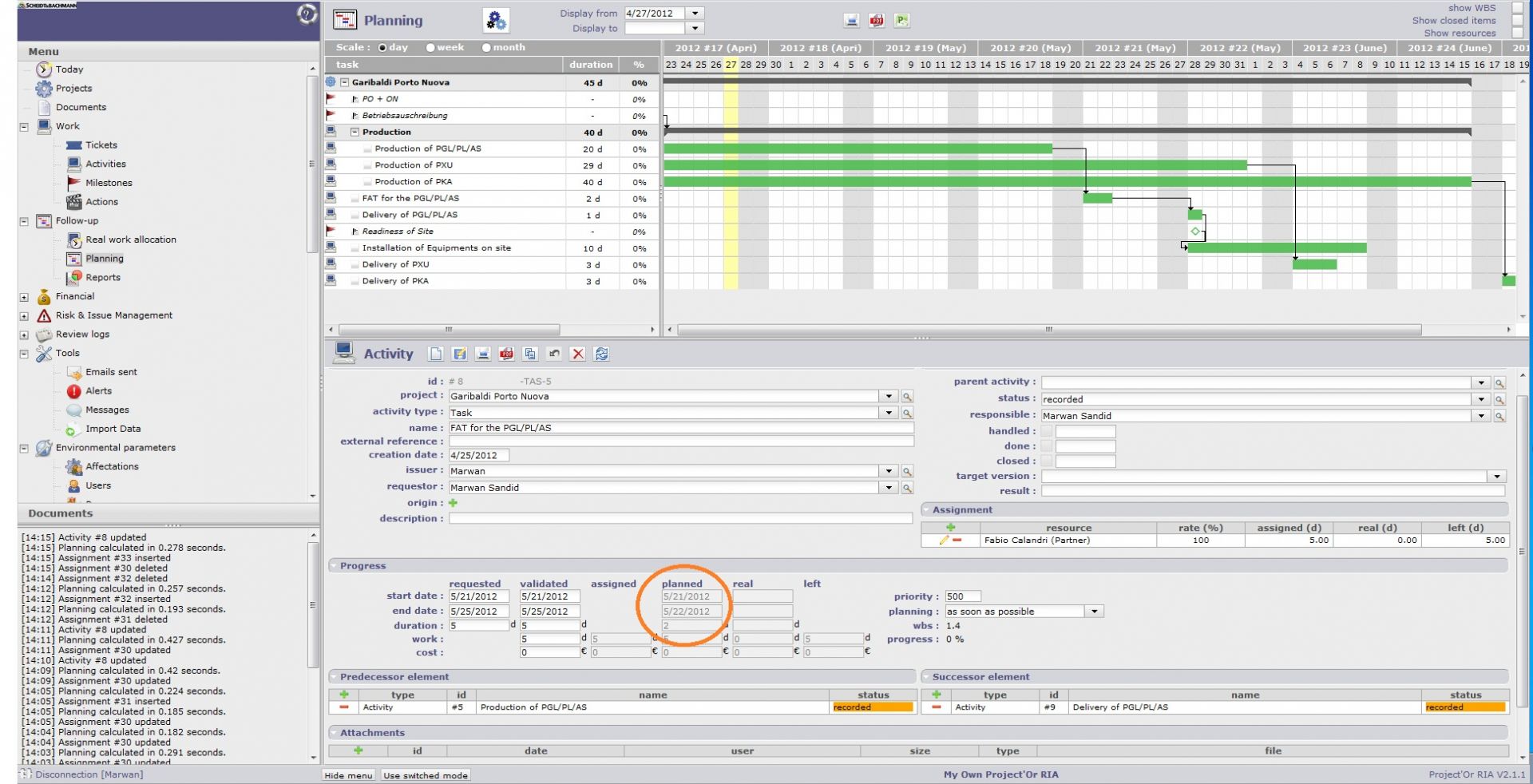Open the activity type dropdown
Image resolution: width=1533 pixels, height=784 pixels.
[889, 413]
